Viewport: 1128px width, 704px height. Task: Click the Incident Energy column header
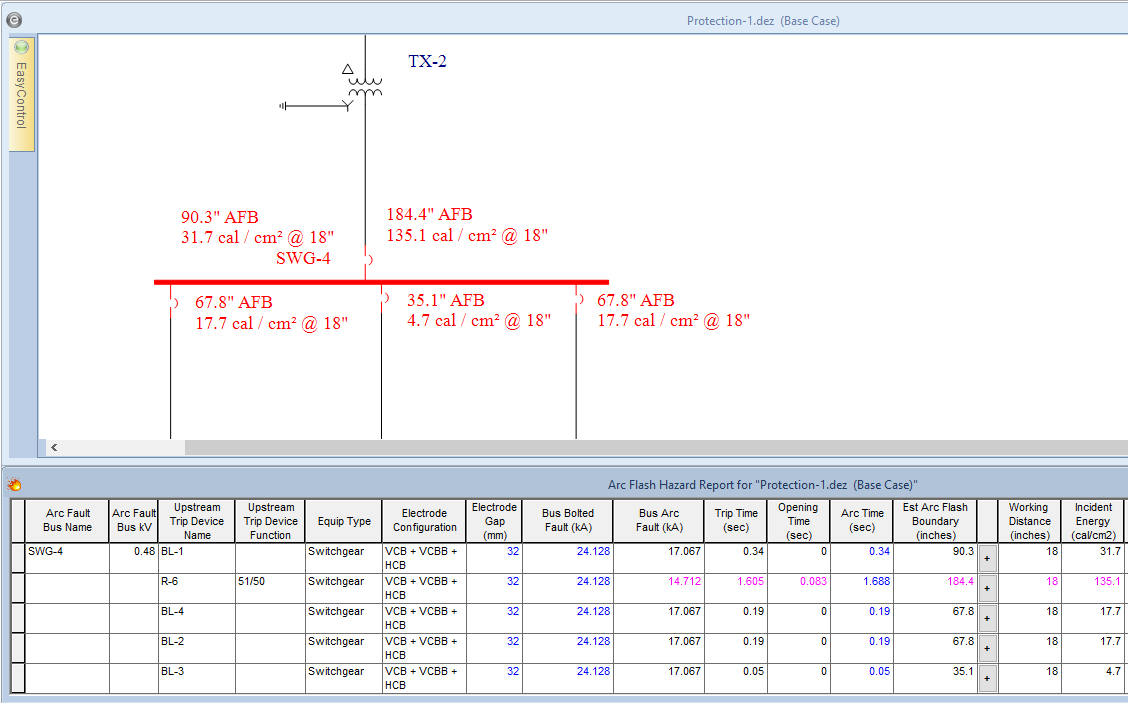coord(1092,521)
